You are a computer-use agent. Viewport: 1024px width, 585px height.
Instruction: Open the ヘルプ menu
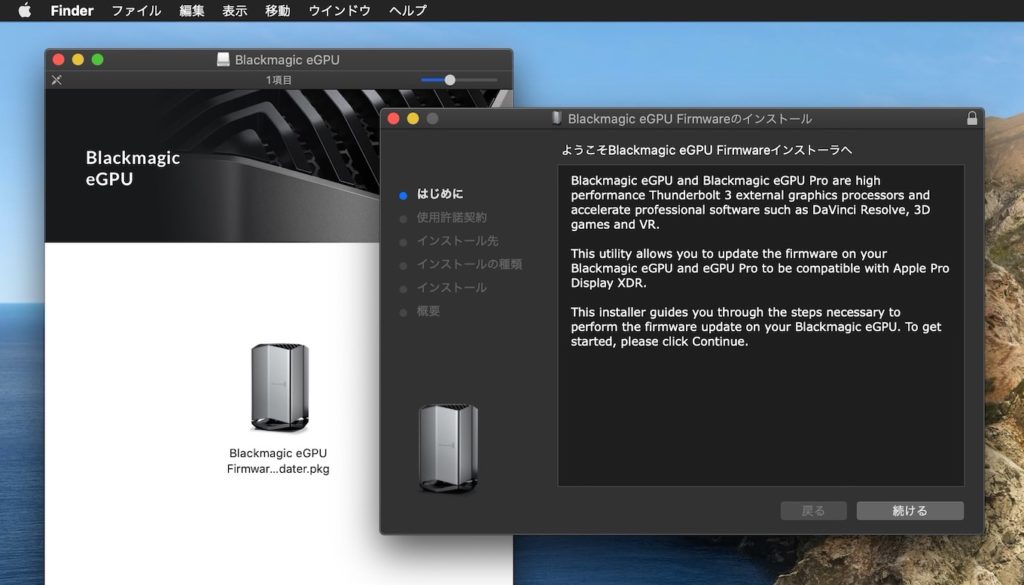[405, 11]
